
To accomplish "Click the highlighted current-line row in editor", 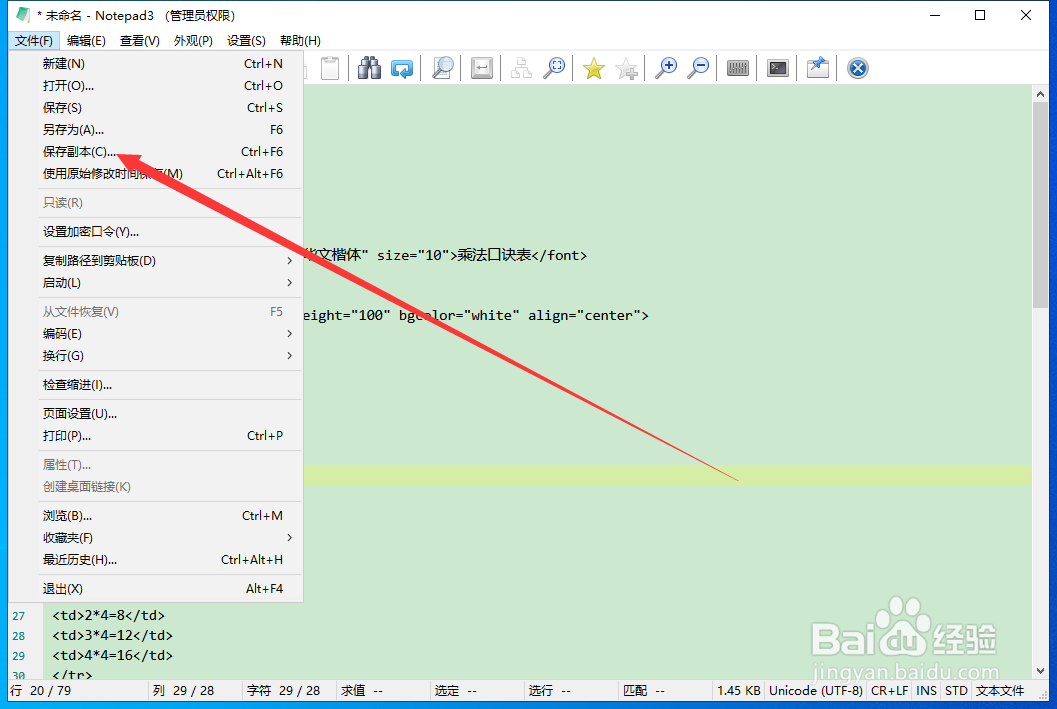I will (667, 475).
